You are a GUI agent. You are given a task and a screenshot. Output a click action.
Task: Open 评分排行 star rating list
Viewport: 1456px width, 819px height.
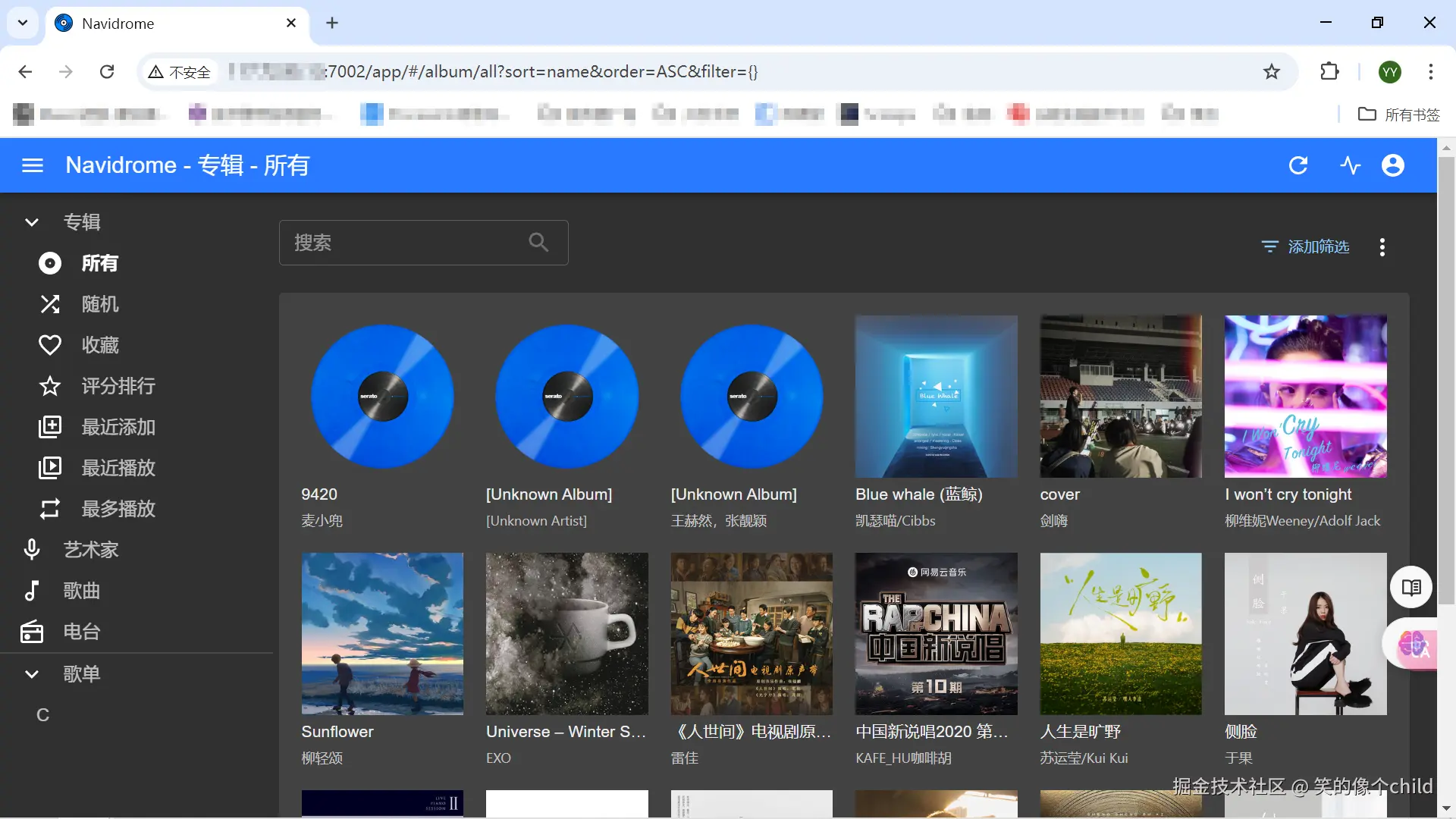[x=118, y=386]
